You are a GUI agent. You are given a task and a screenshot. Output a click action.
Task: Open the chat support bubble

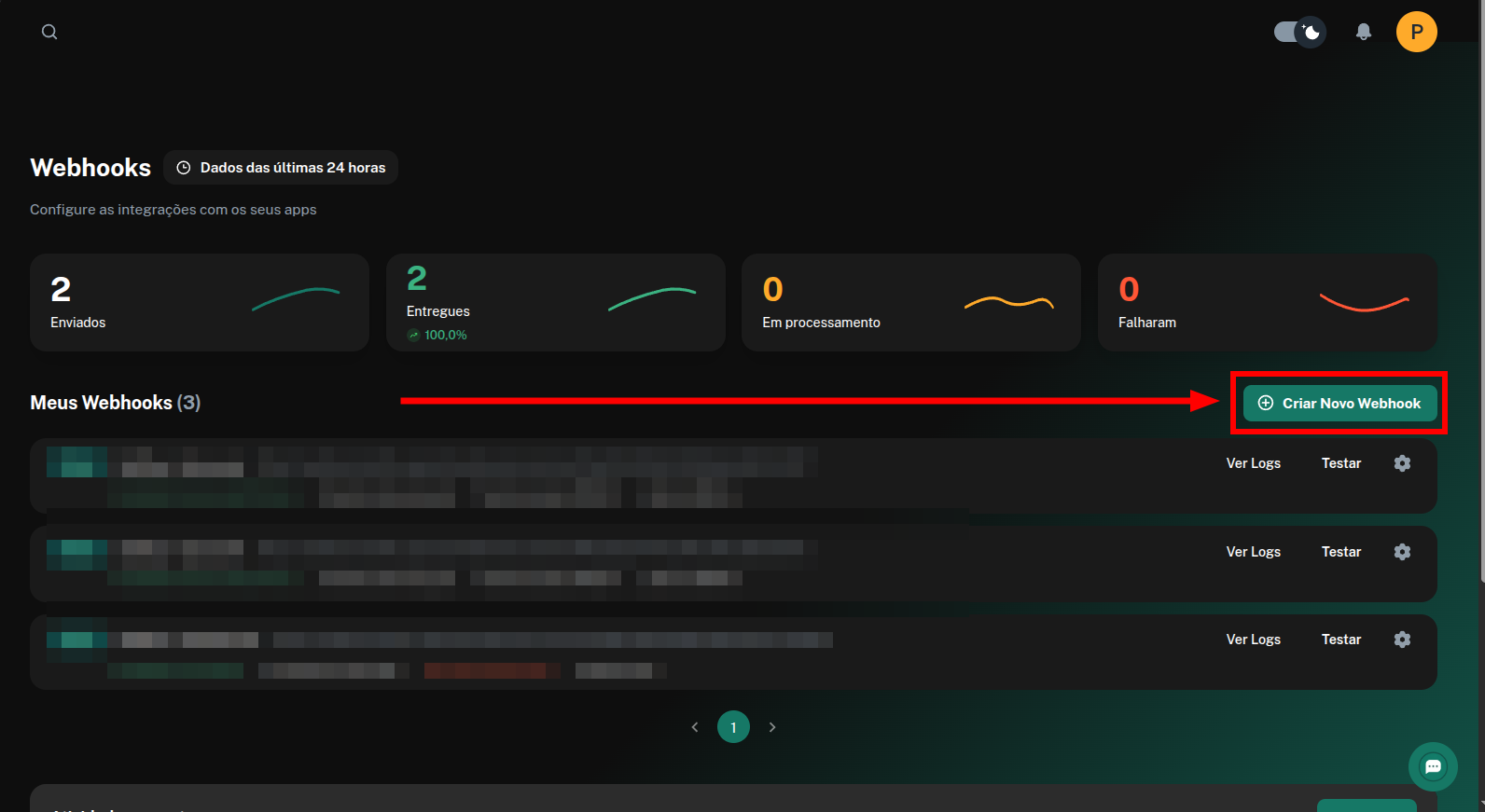point(1433,766)
